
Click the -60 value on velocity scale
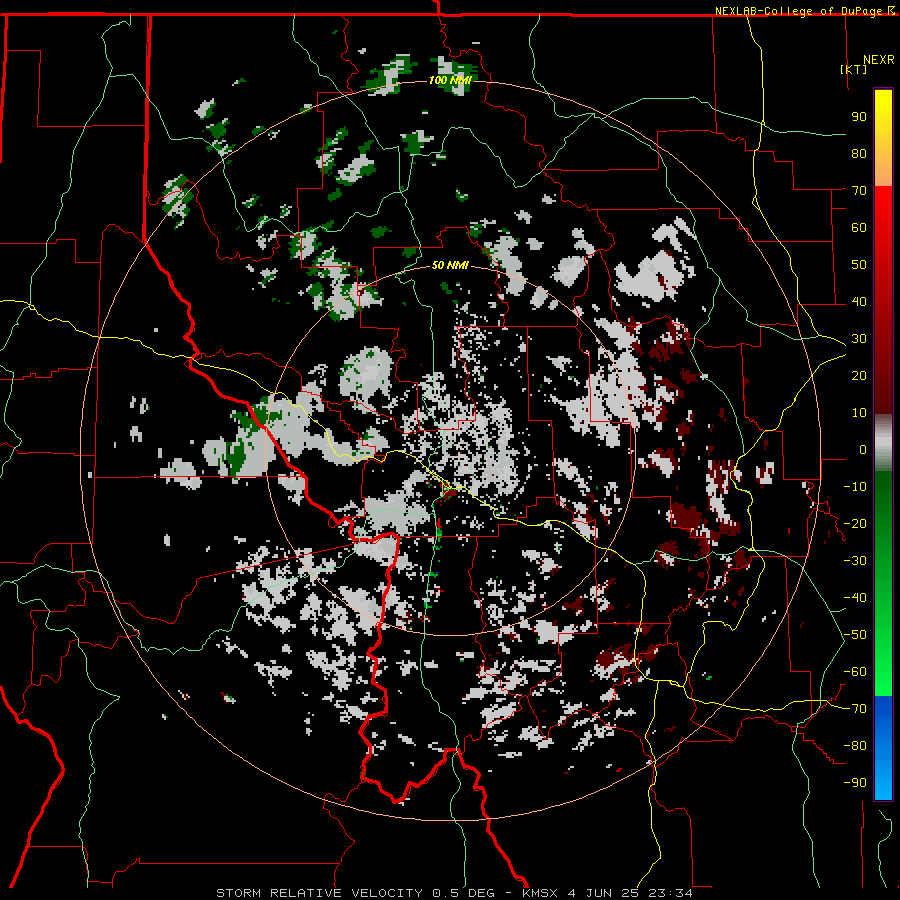(x=855, y=672)
